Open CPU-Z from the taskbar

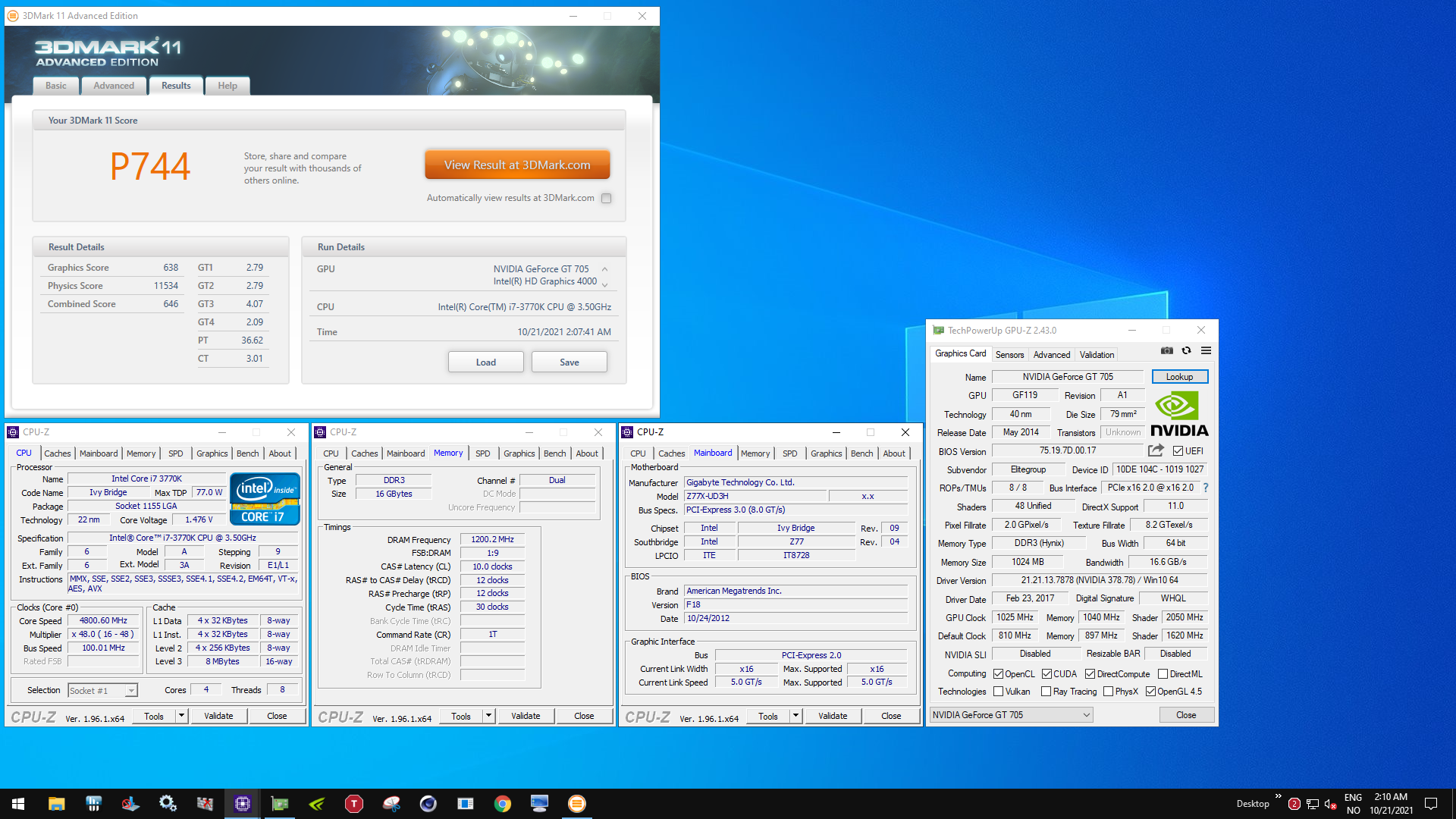point(243,804)
